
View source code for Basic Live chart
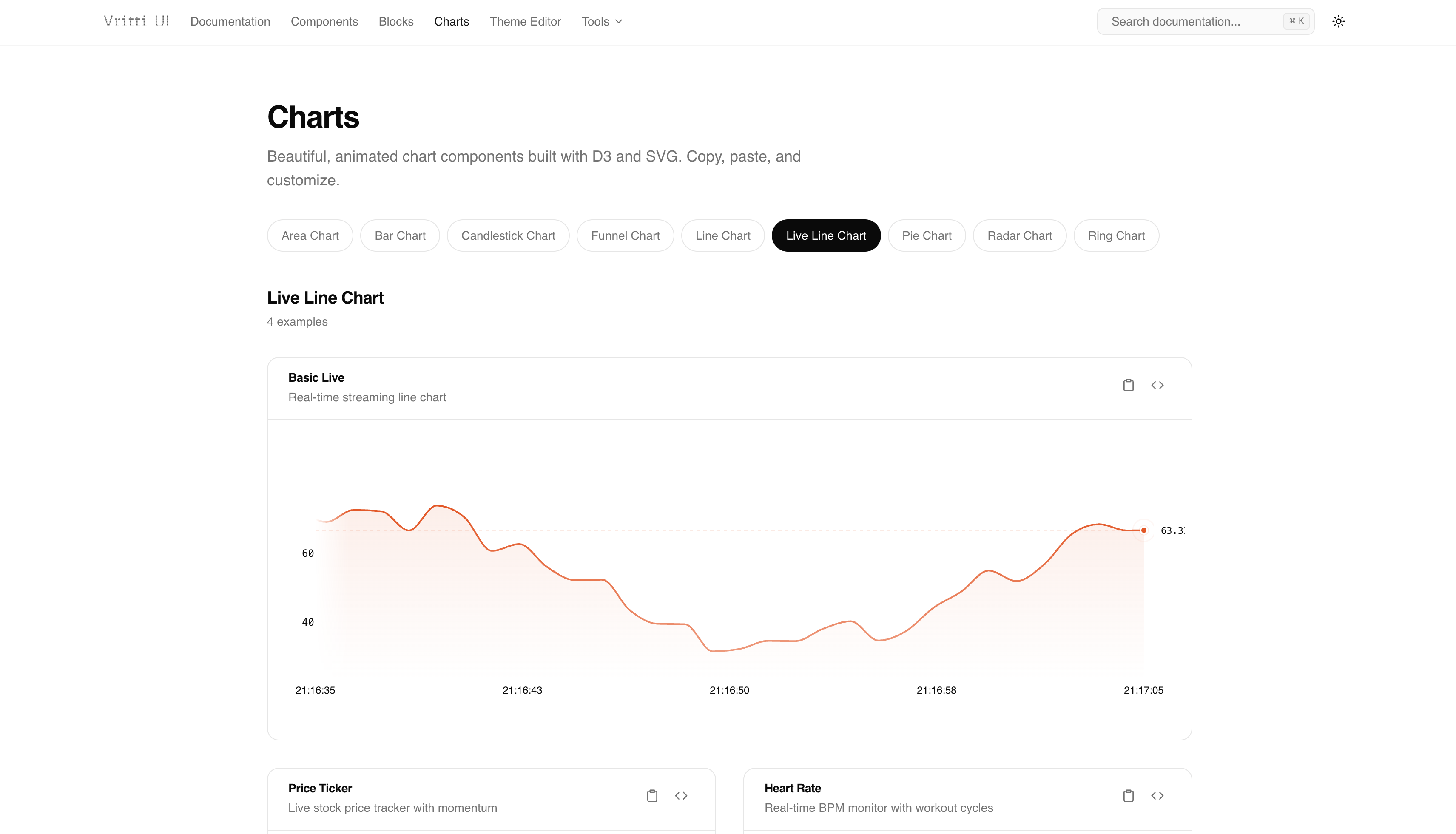tap(1157, 385)
